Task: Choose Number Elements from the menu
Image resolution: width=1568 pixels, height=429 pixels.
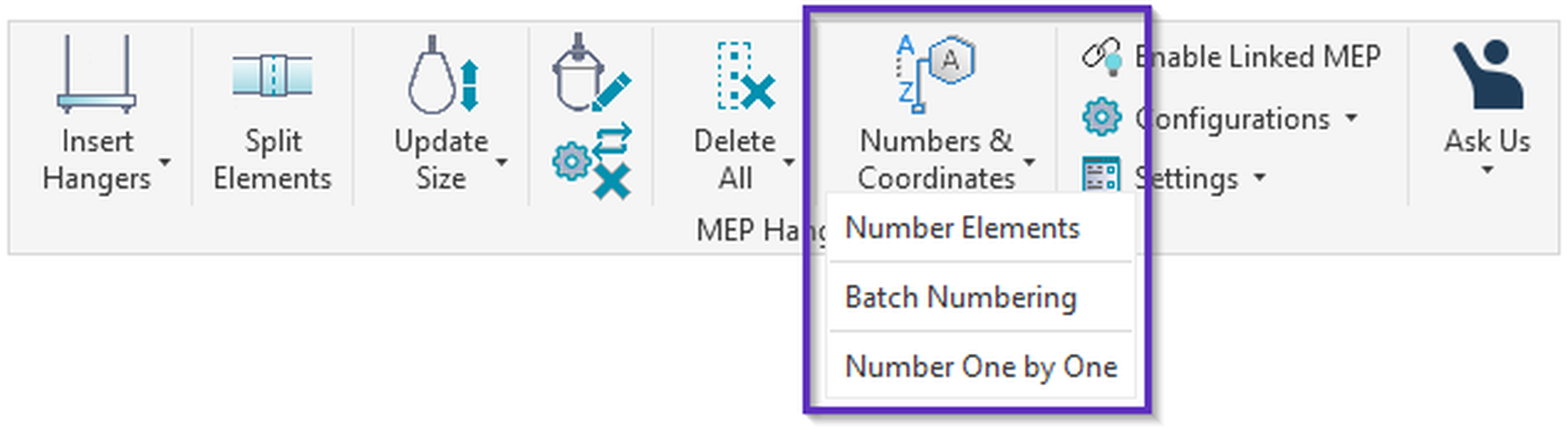Action: 962,228
